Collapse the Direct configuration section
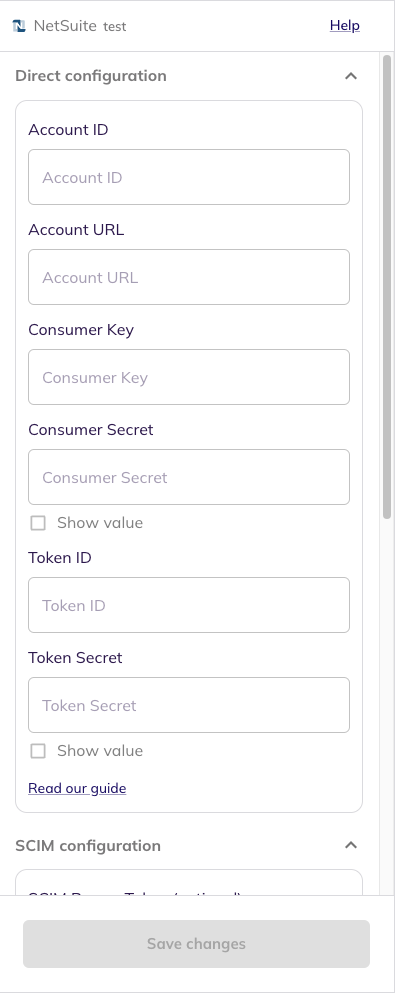Screen dimensions: 395x993 point(351,76)
